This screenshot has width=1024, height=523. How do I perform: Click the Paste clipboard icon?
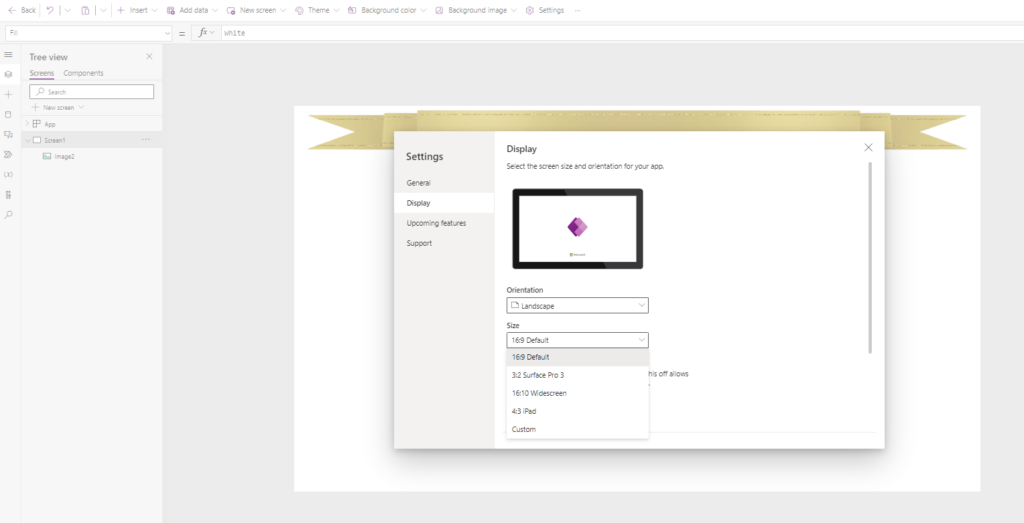coord(85,10)
